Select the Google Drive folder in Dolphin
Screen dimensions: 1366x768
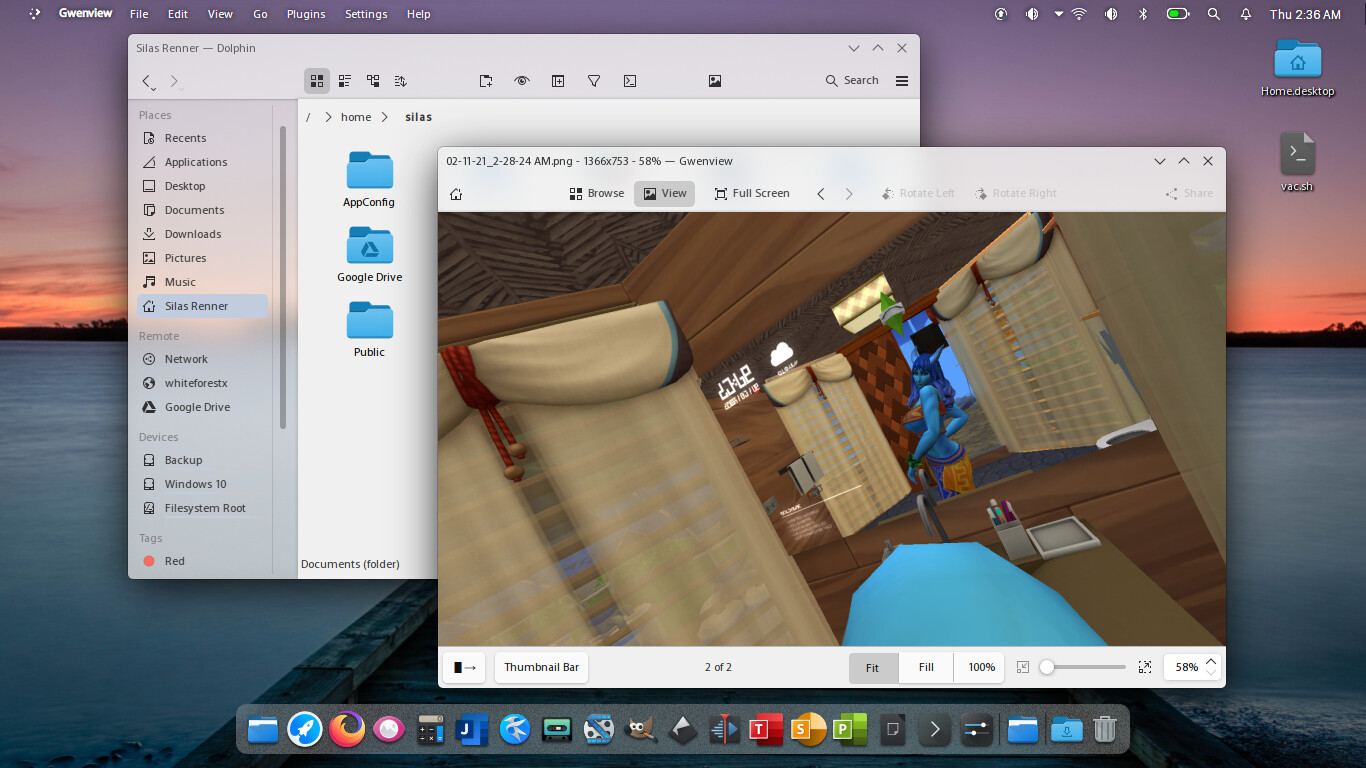(369, 255)
